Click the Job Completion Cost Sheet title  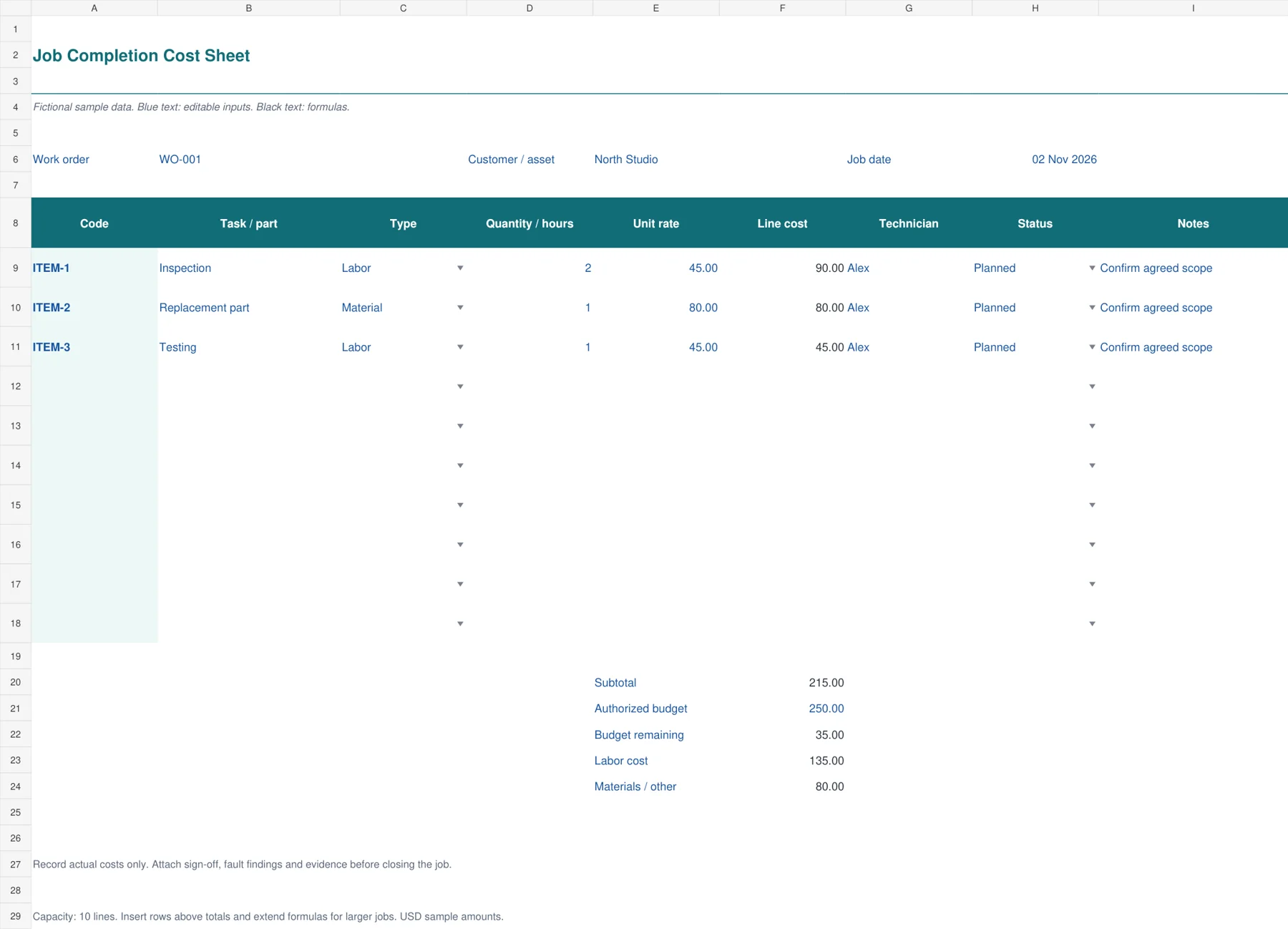coord(141,56)
